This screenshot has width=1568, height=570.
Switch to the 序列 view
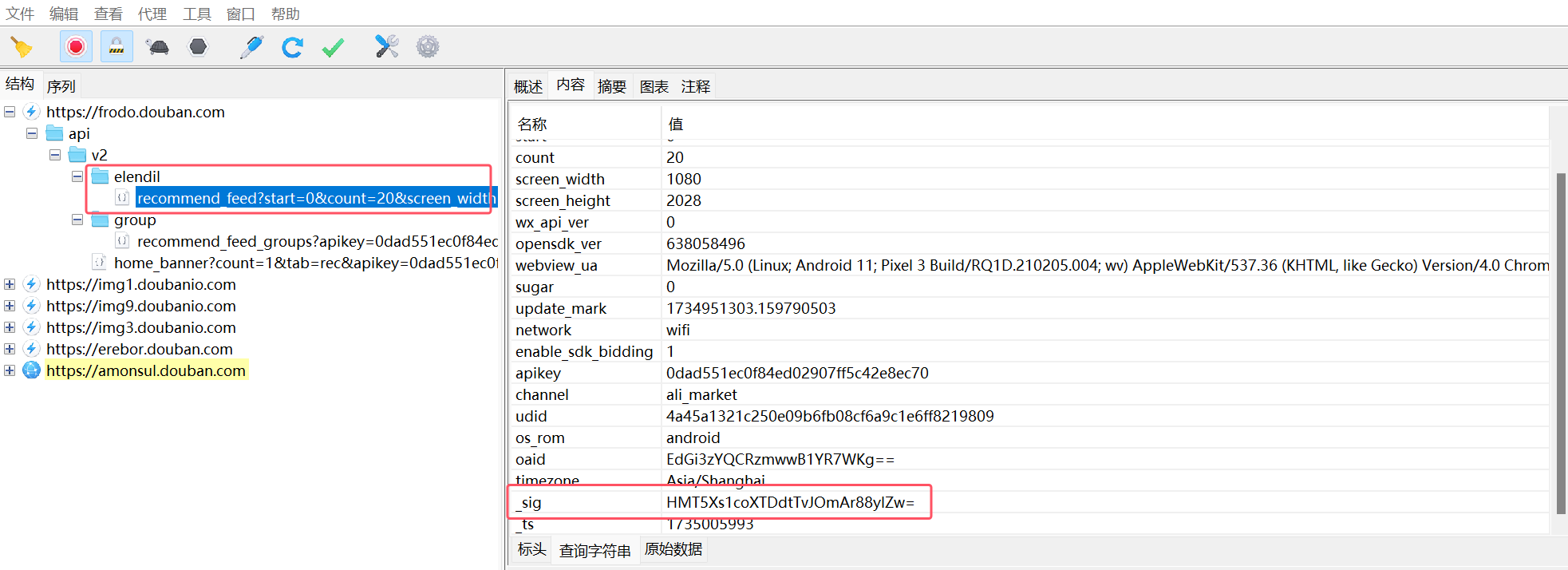tap(61, 86)
